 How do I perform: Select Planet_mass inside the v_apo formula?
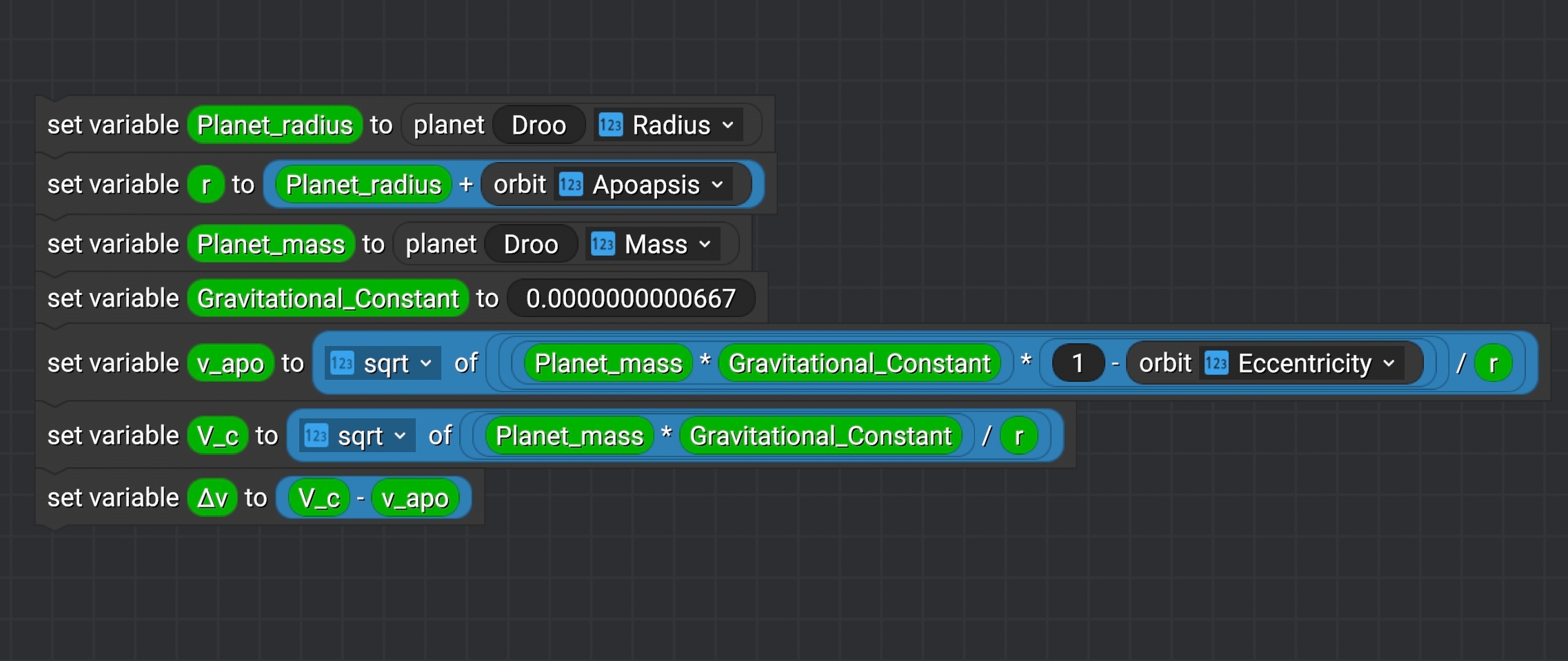coord(608,363)
